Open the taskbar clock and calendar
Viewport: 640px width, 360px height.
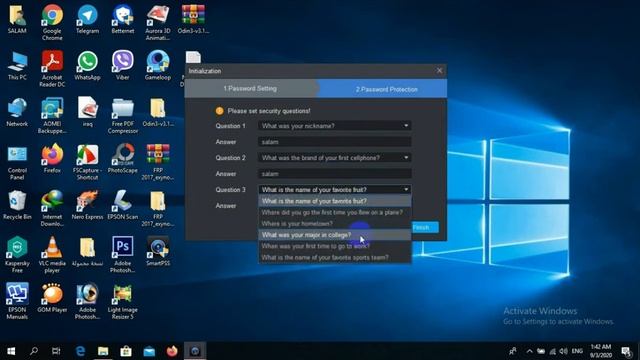click(600, 351)
